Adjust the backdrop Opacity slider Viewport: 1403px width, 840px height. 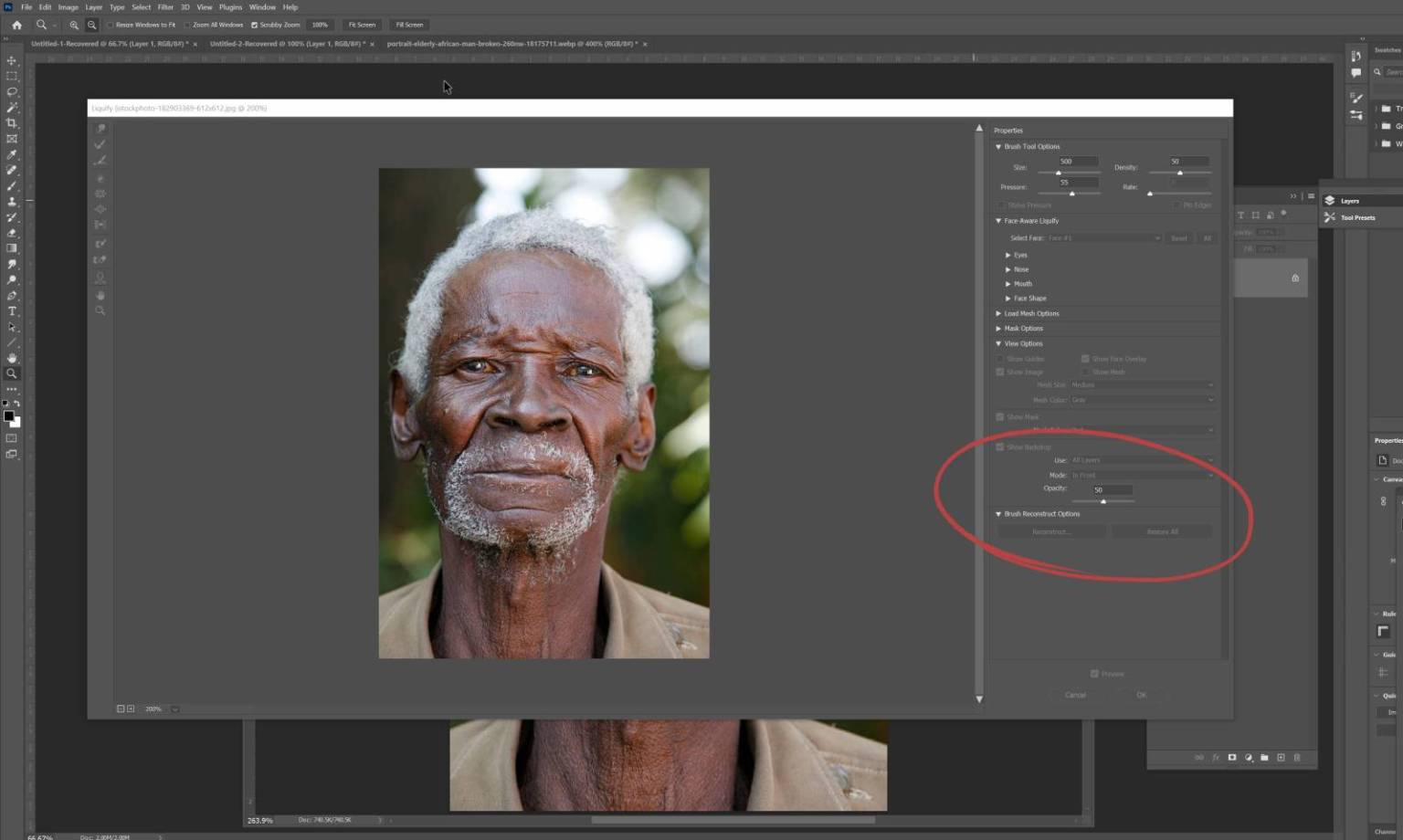(x=1103, y=501)
